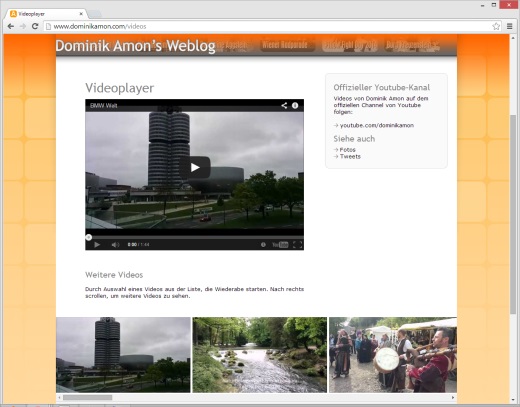
Task: Click the Videoplayer heading
Action: (120, 88)
